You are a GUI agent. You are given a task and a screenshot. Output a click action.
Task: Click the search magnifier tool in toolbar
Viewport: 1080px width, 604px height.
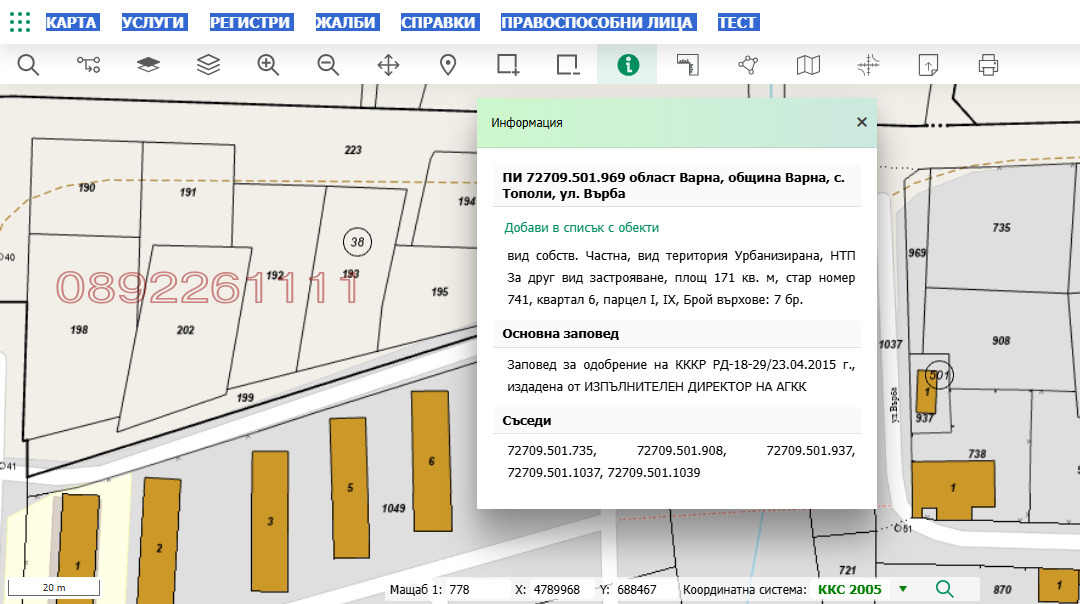(28, 65)
